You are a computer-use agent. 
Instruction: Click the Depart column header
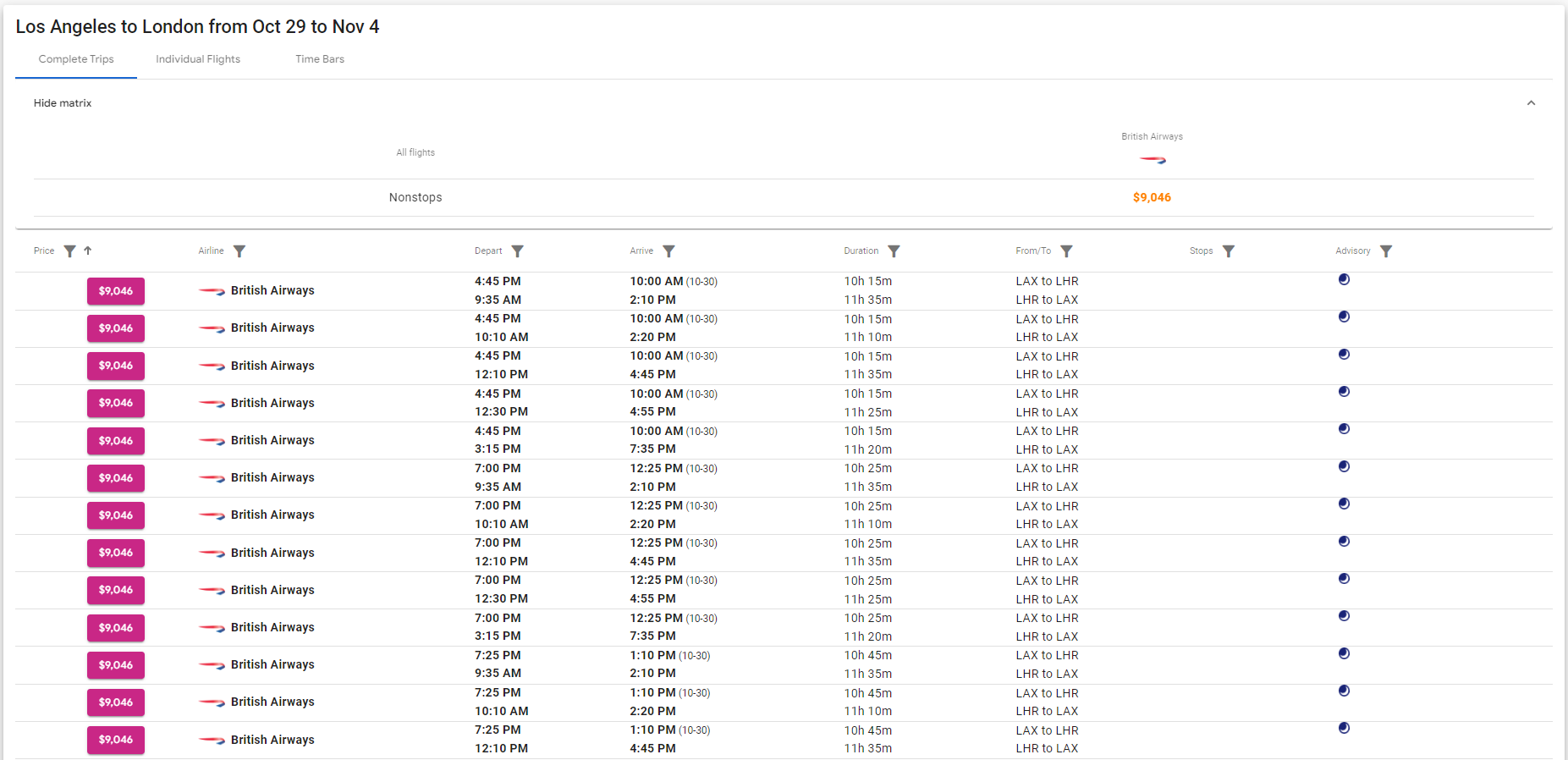tap(488, 251)
